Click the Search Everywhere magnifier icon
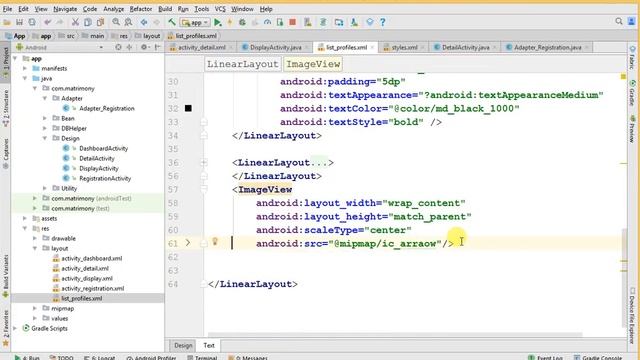640x360 pixels. coord(619,21)
